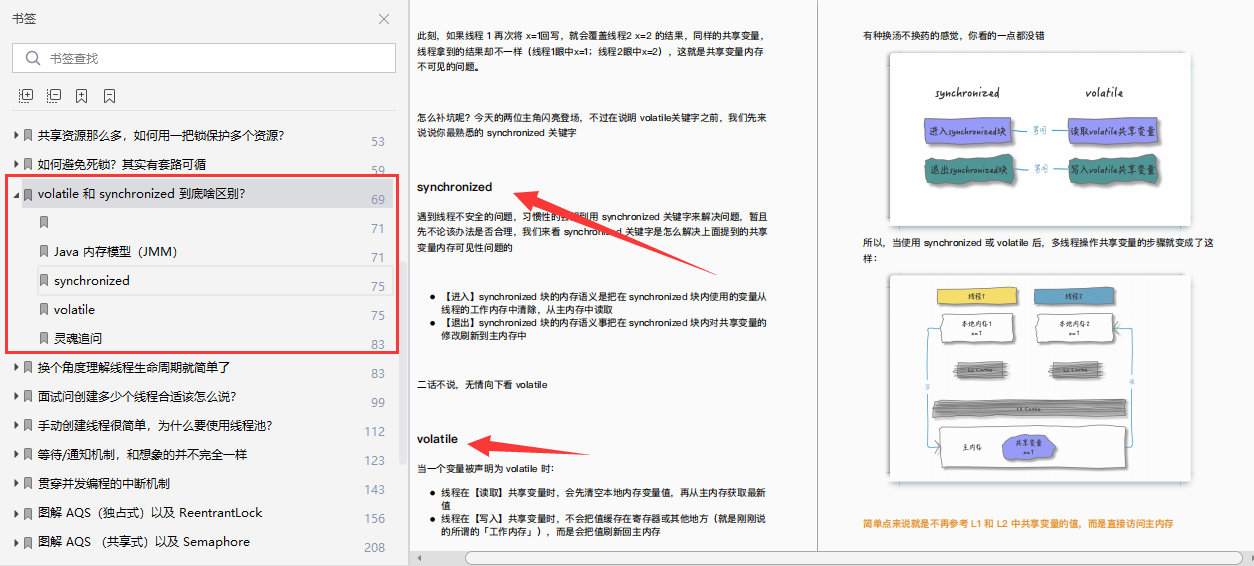The width and height of the screenshot is (1254, 566).
Task: Open bookmark 换个角度理解线程生命周期就简单了
Action: click(x=134, y=368)
